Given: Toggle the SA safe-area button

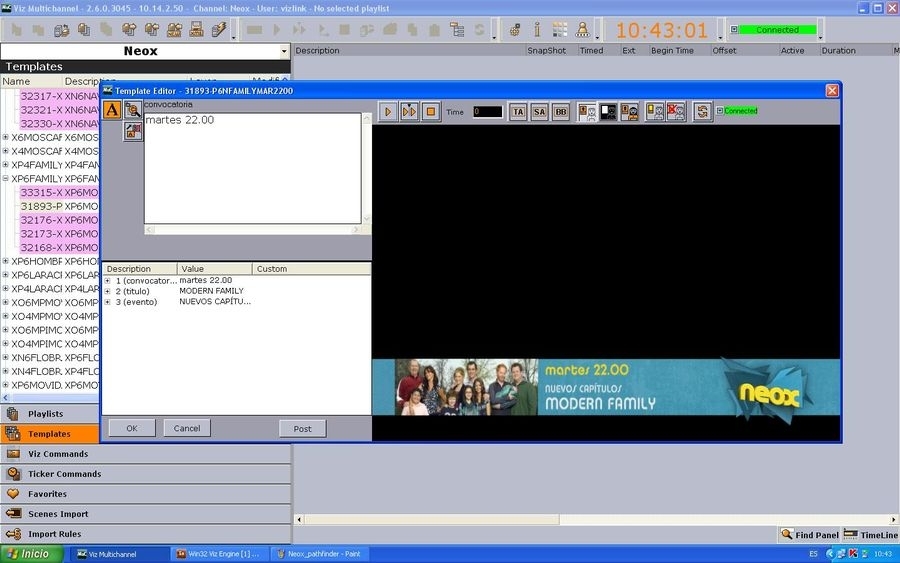Looking at the screenshot, I should coord(539,112).
